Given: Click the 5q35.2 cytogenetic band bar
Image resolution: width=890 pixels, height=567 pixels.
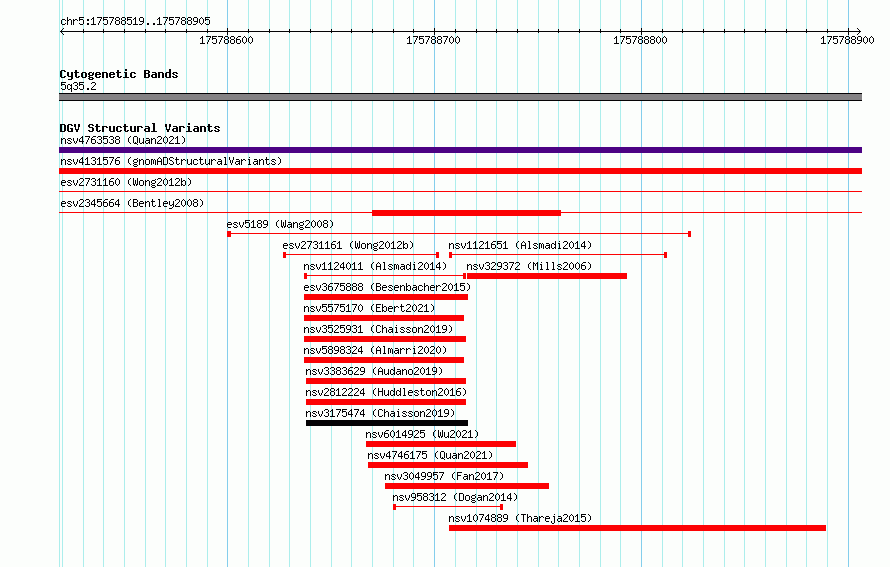Looking at the screenshot, I should 460,97.
